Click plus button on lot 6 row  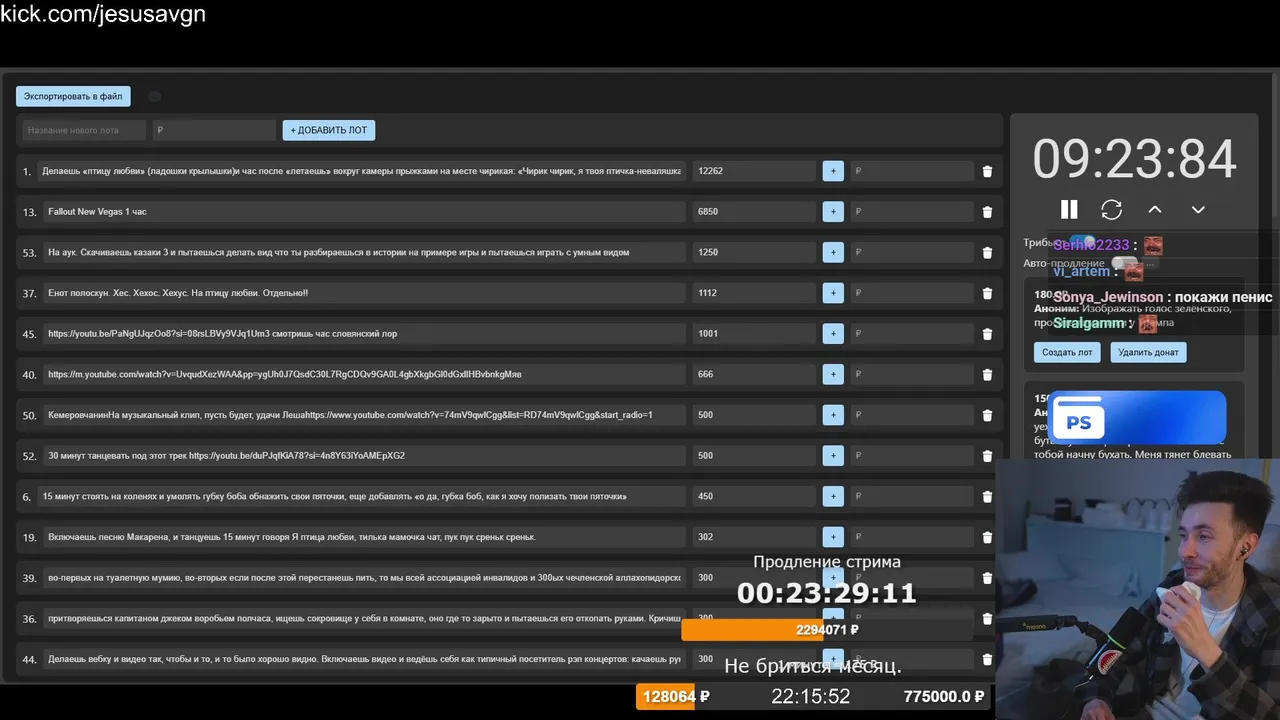833,496
